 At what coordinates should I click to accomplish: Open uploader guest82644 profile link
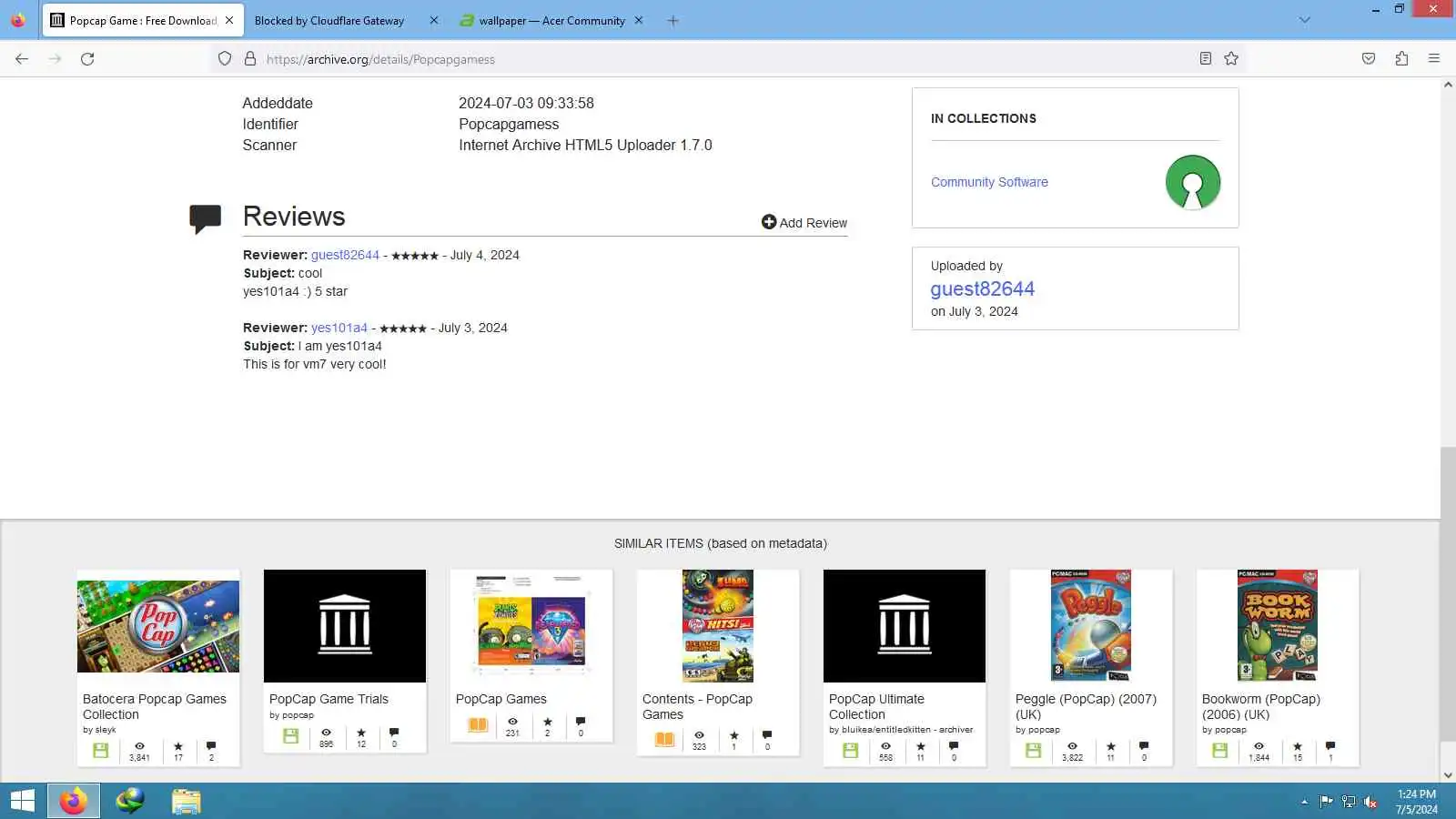[982, 289]
